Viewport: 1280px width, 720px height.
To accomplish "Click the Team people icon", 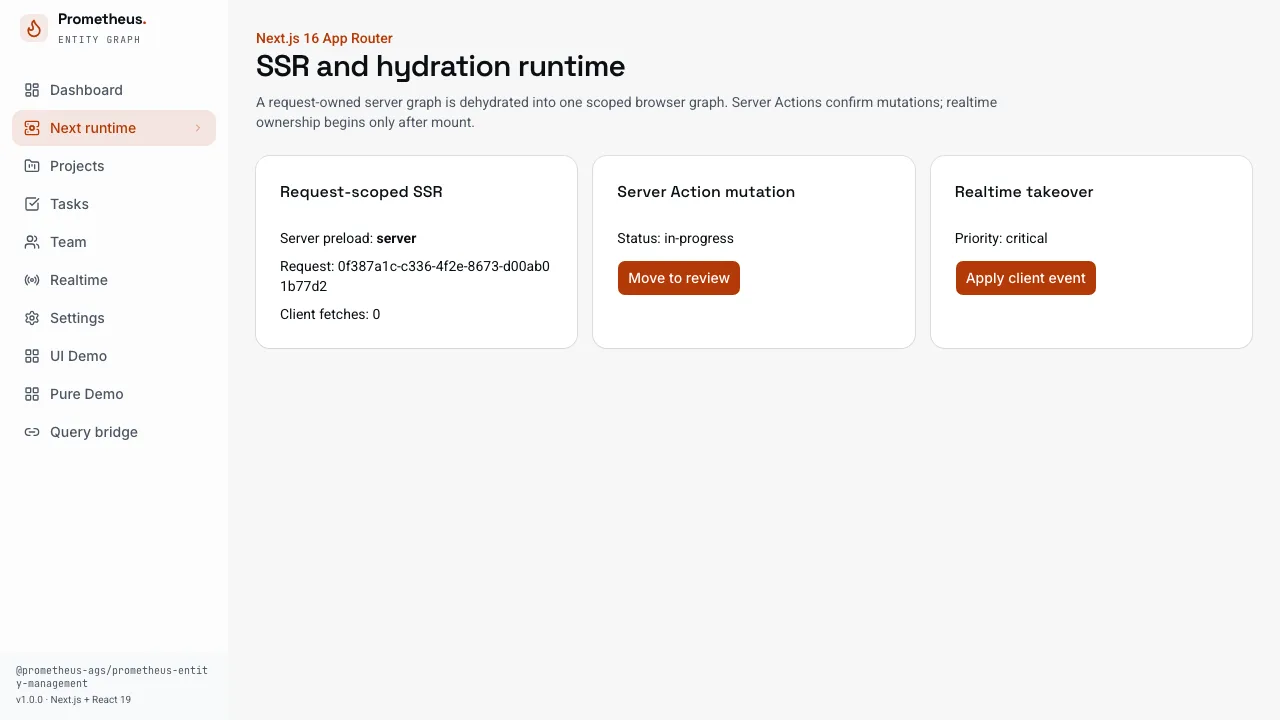I will 32,242.
